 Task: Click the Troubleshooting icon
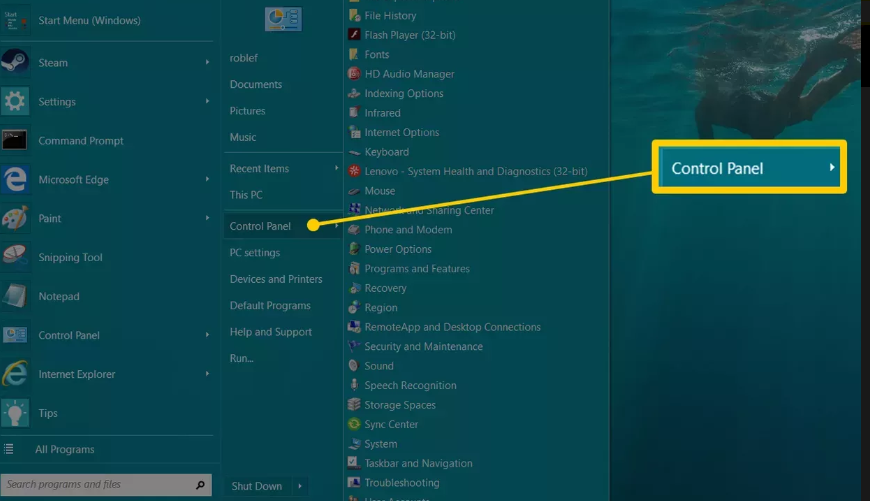[x=354, y=482]
